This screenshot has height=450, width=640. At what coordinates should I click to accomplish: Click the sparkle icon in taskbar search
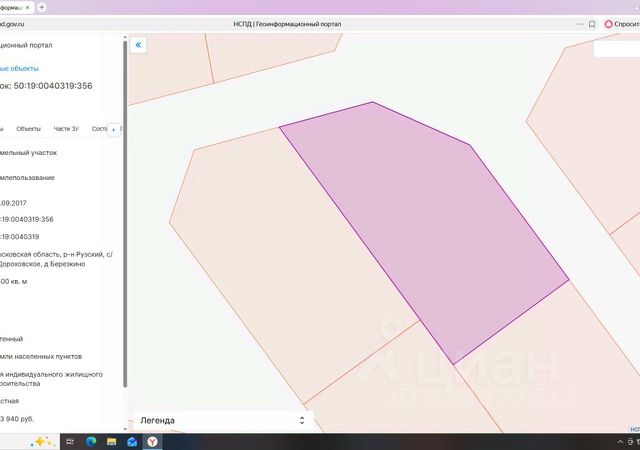[x=42, y=441]
